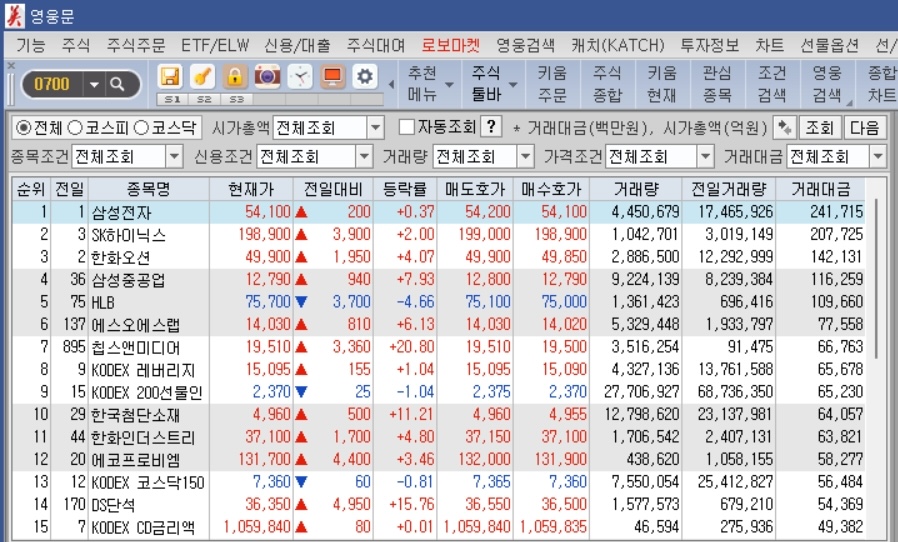Select the 칩스앤미디어 row

439,347
